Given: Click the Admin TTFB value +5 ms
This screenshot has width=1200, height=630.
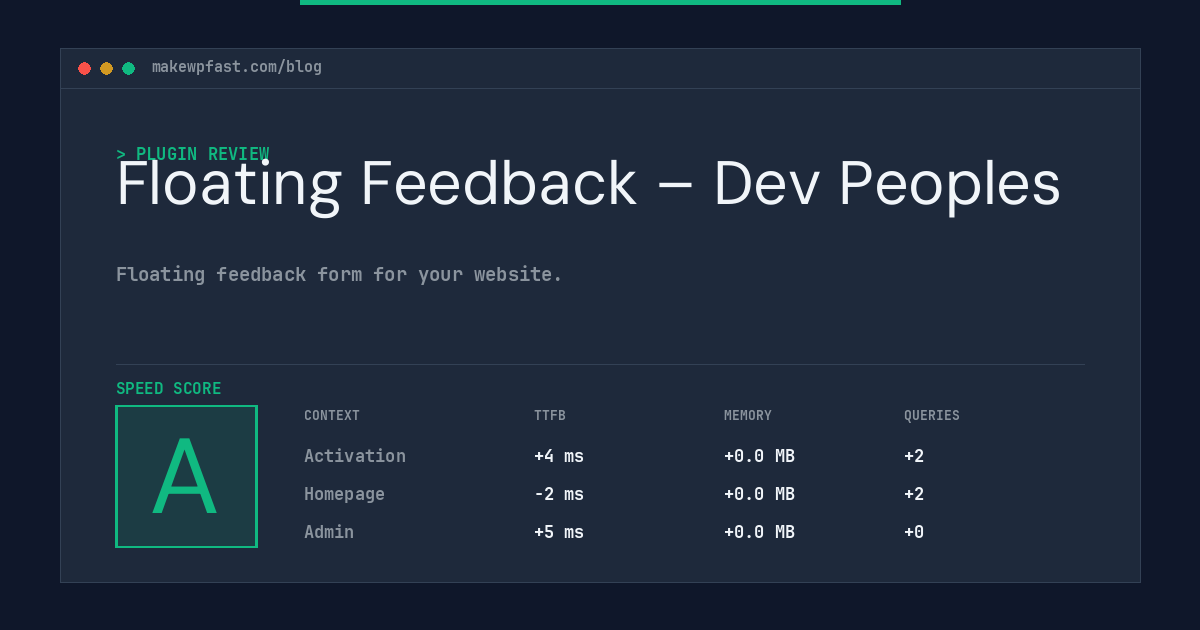Looking at the screenshot, I should [559, 532].
